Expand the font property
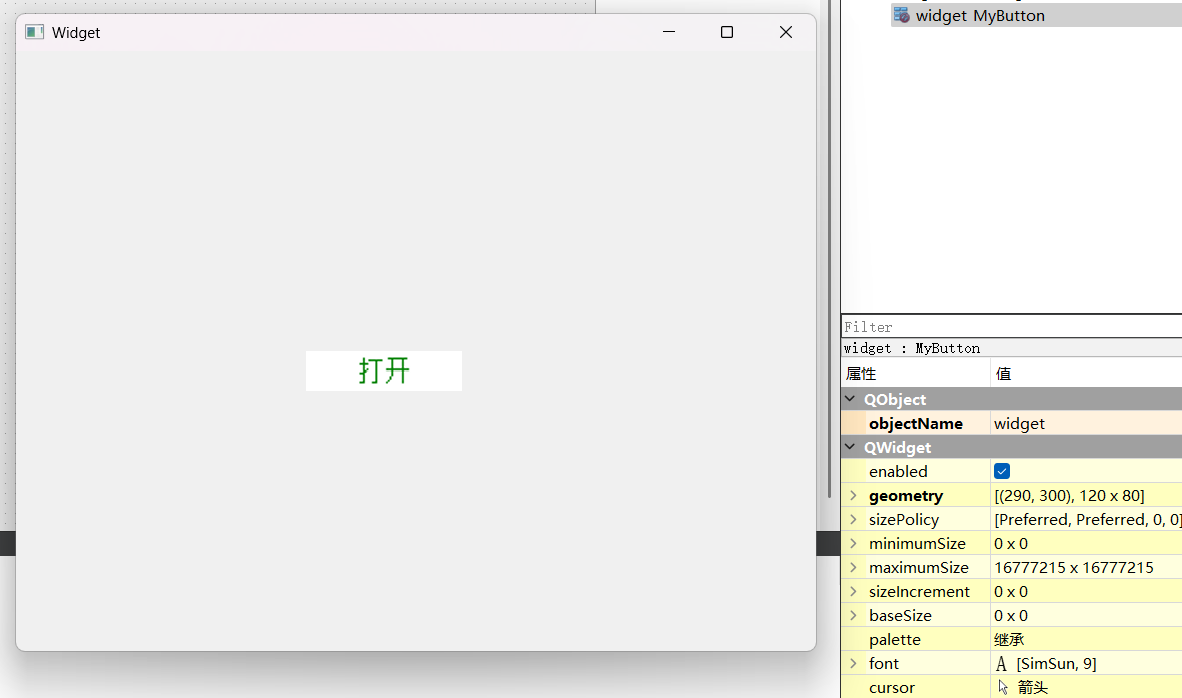The height and width of the screenshot is (698, 1182). (853, 663)
